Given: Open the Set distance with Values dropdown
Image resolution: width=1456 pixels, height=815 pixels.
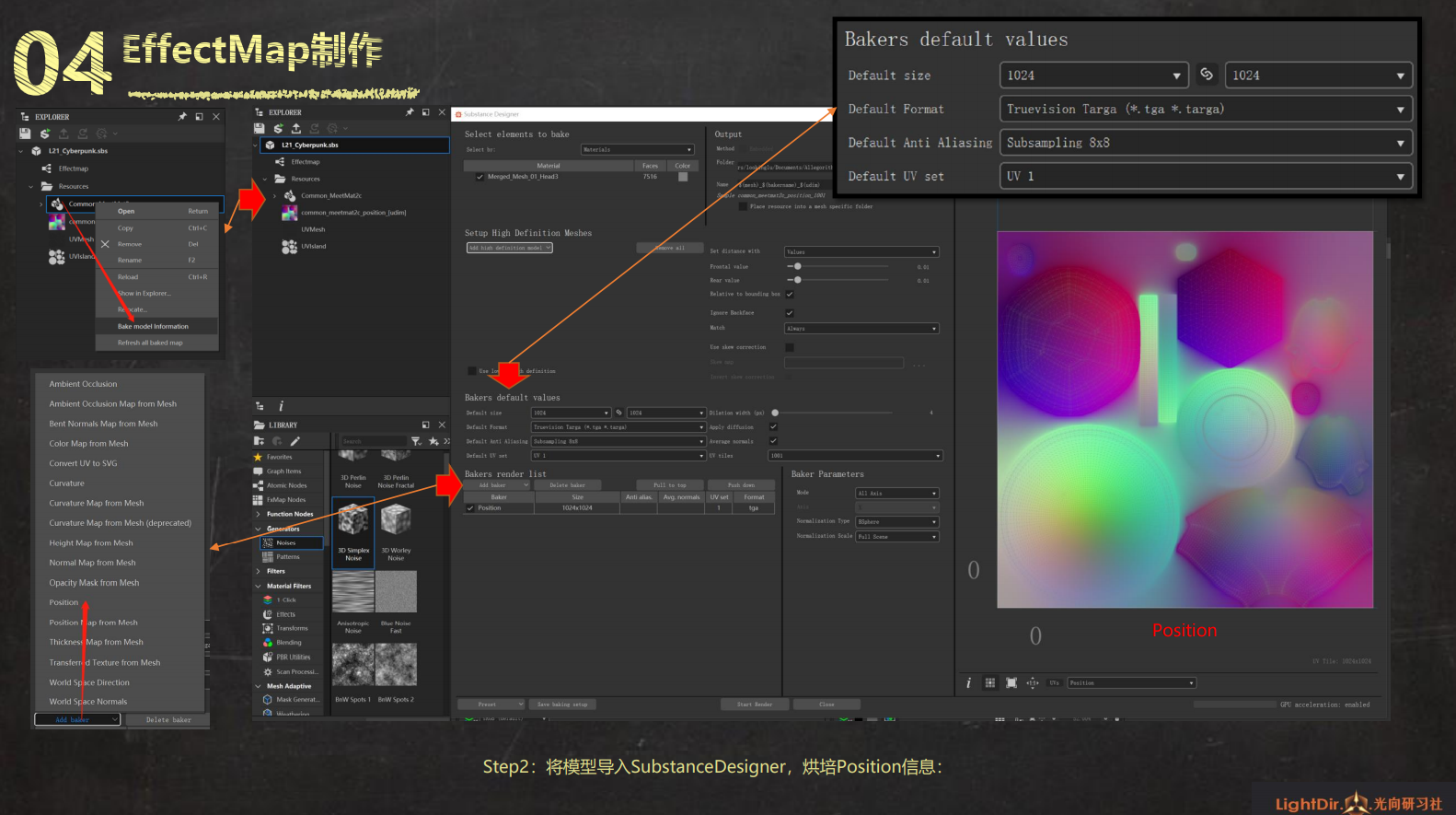Looking at the screenshot, I should [x=861, y=251].
